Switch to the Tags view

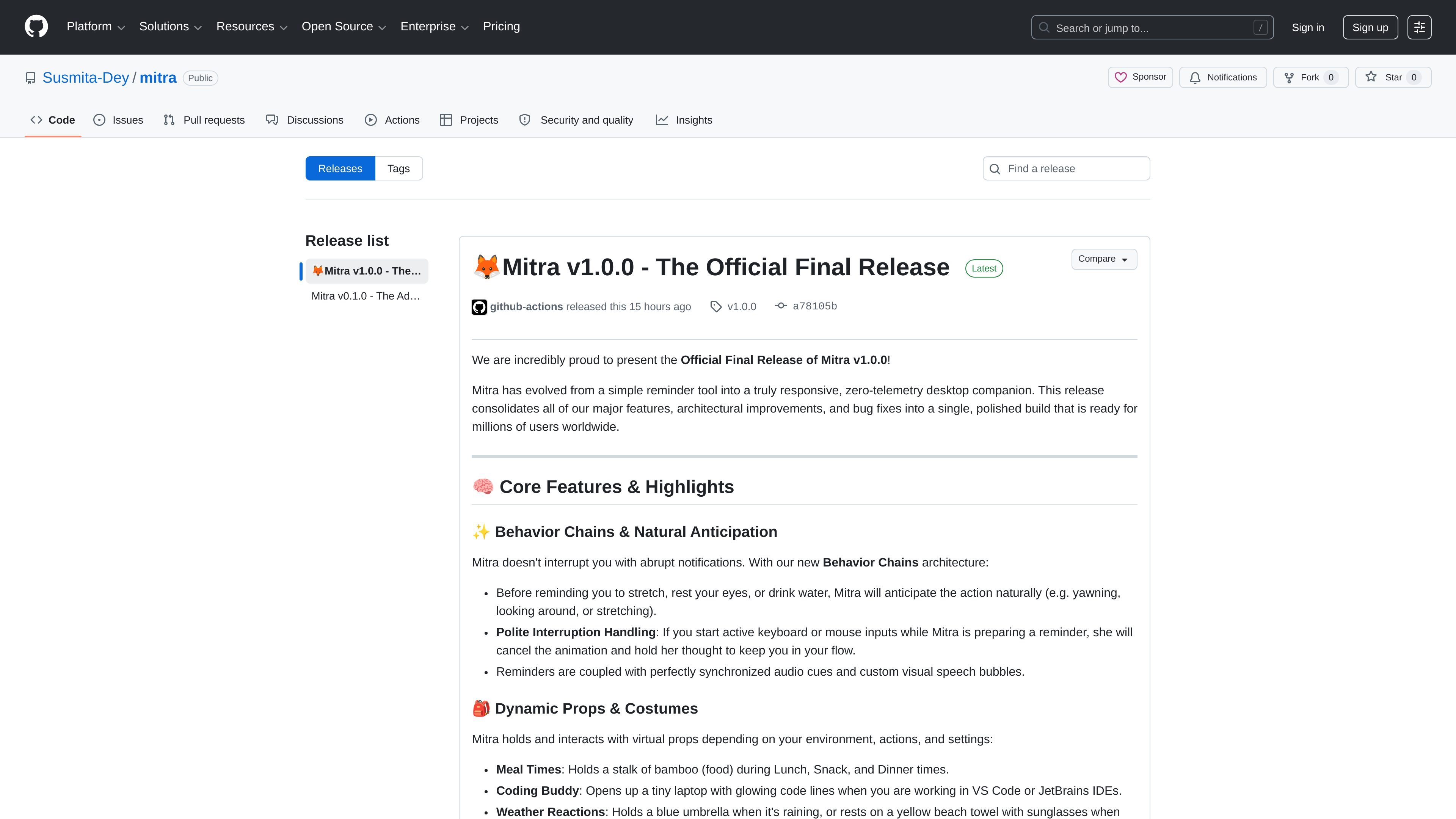[x=399, y=168]
